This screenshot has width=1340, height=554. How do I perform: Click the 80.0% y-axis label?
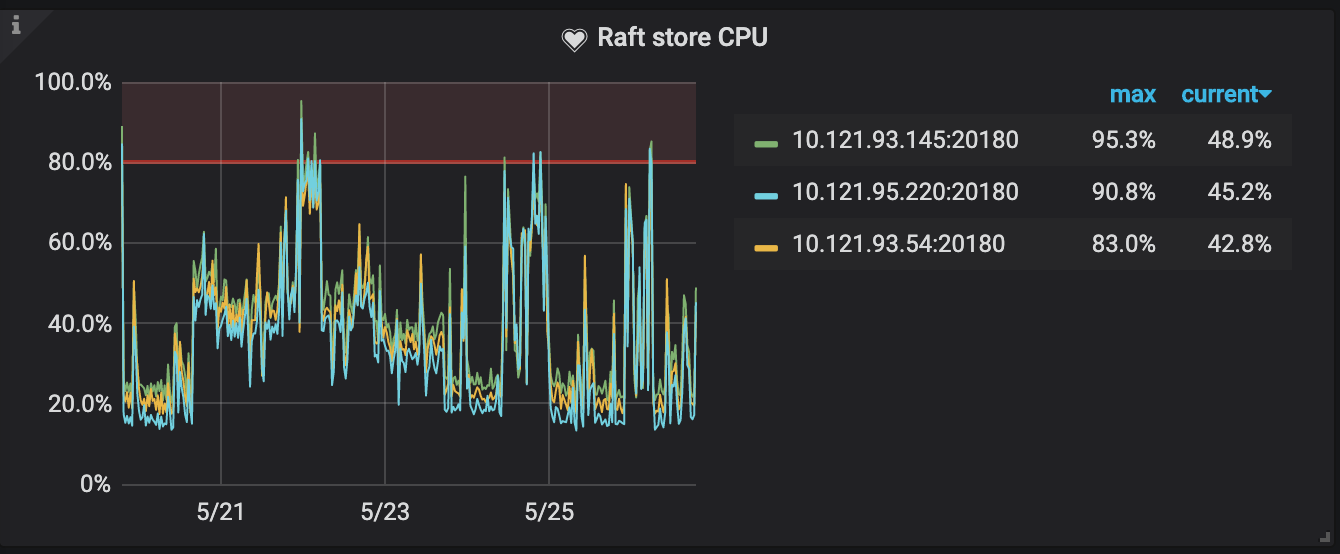79,162
